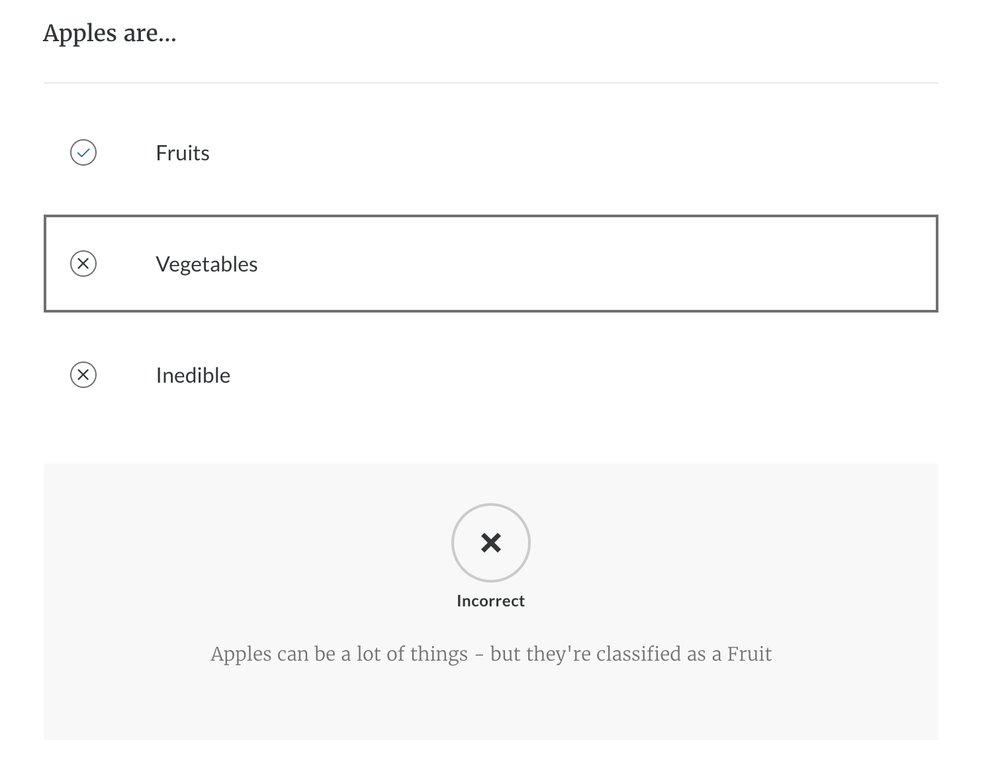
Task: Click the "Apples are..." question heading
Action: pos(109,33)
